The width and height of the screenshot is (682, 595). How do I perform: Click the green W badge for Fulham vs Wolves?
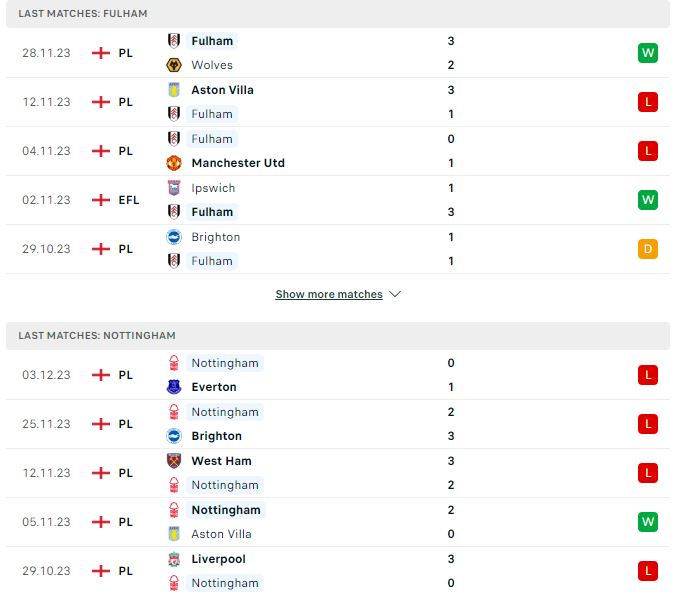648,53
